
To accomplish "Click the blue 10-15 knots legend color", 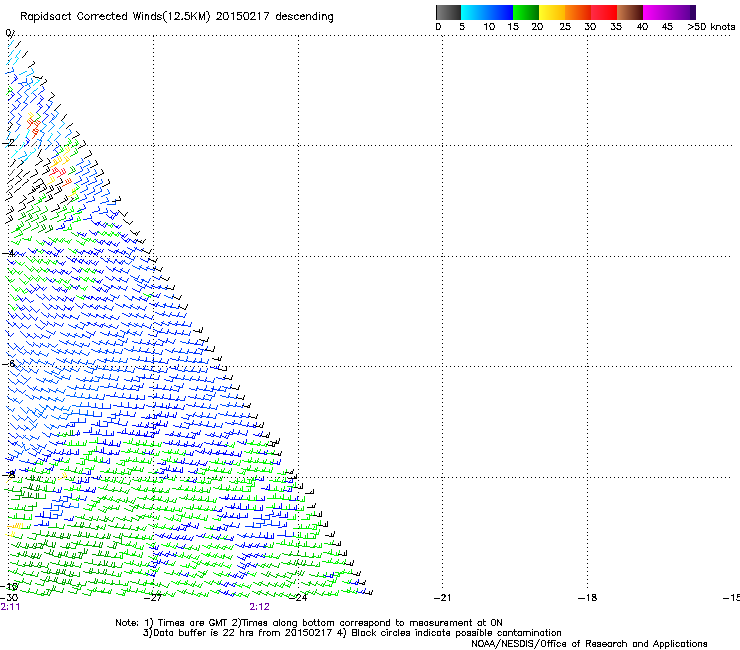I will pos(500,12).
